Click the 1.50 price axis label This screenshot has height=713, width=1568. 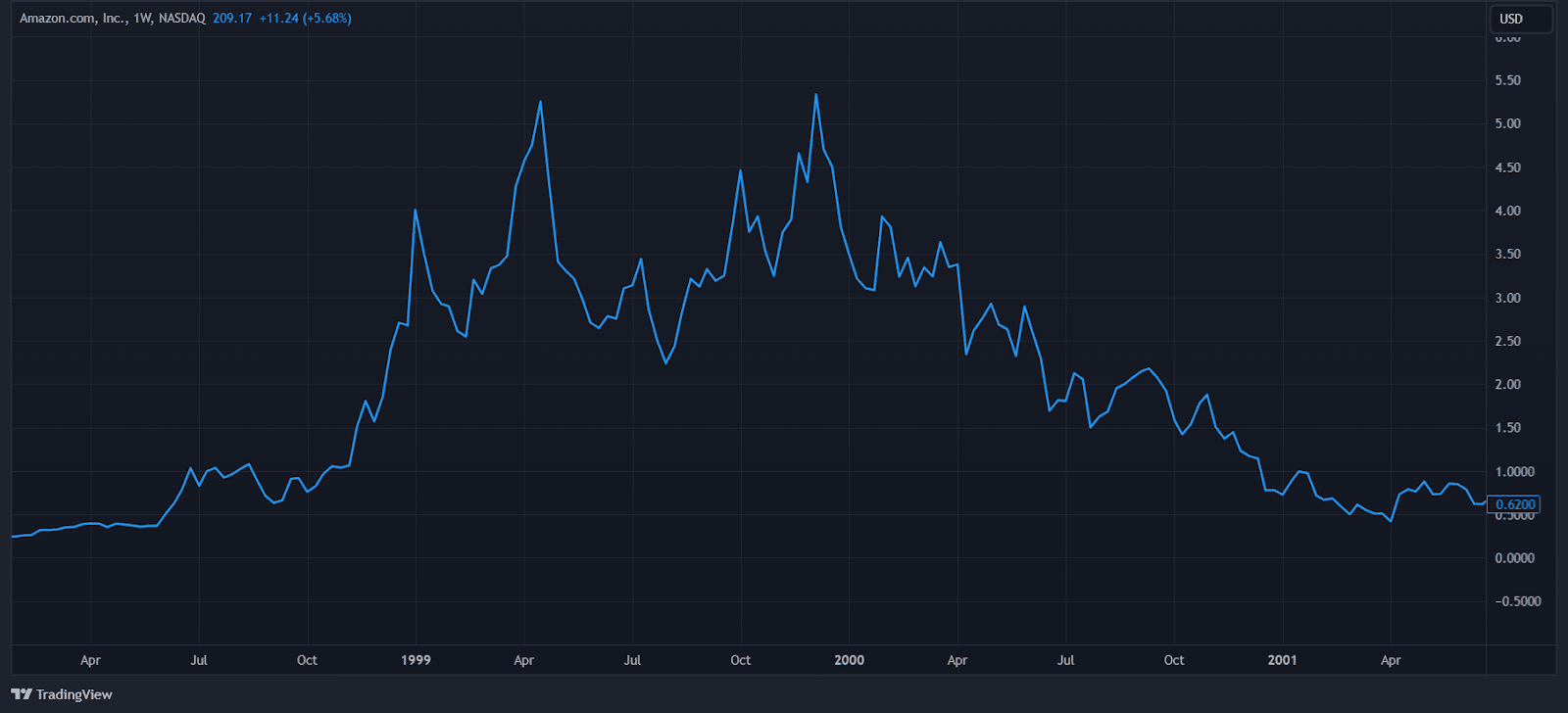pyautogui.click(x=1507, y=428)
